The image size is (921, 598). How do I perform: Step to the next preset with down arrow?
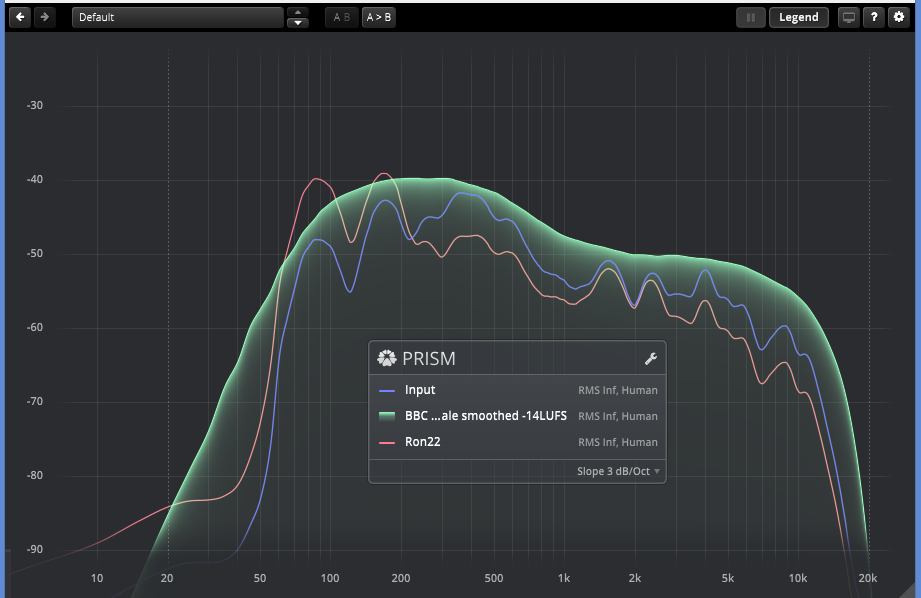(x=297, y=23)
